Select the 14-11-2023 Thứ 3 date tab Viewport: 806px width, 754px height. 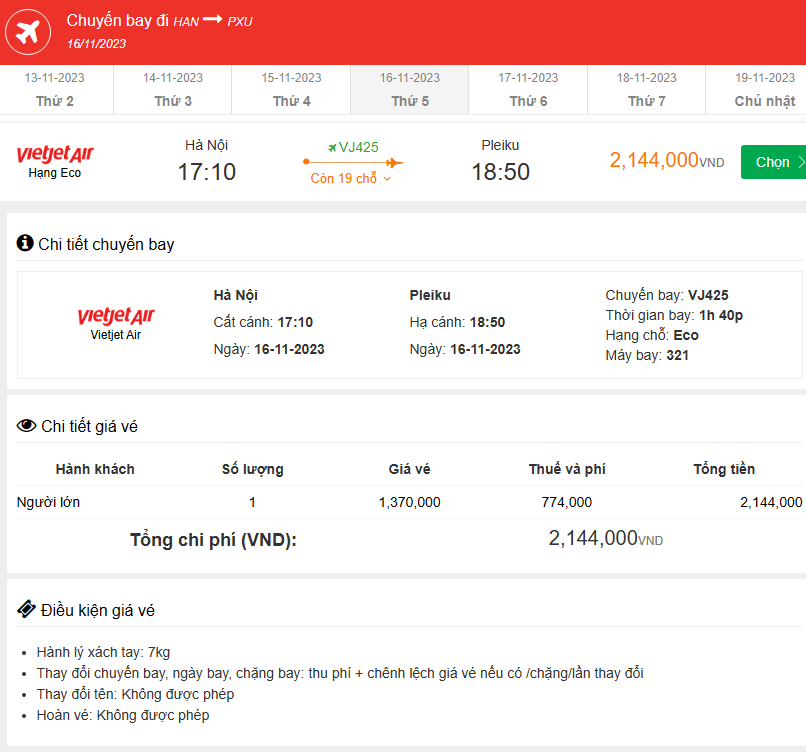[173, 90]
